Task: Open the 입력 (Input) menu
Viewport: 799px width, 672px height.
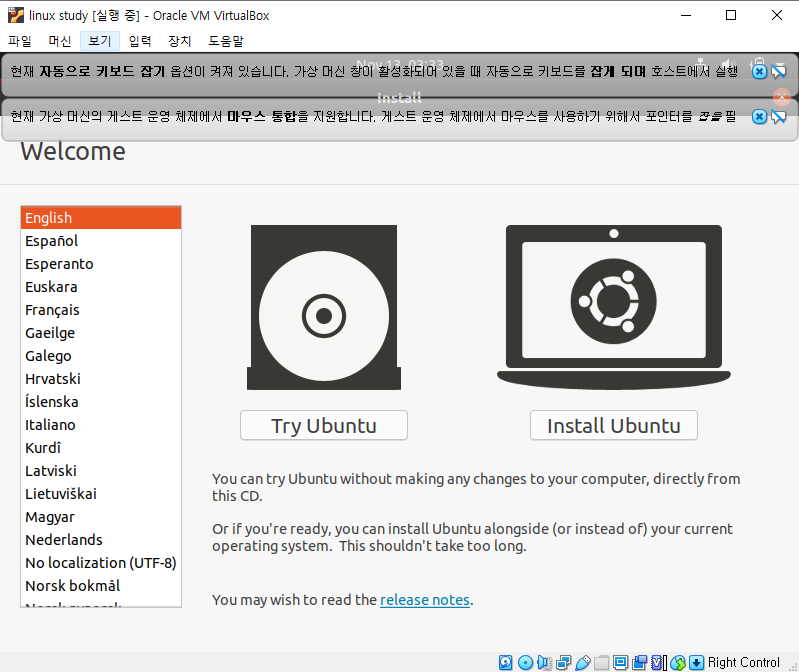Action: pyautogui.click(x=140, y=41)
